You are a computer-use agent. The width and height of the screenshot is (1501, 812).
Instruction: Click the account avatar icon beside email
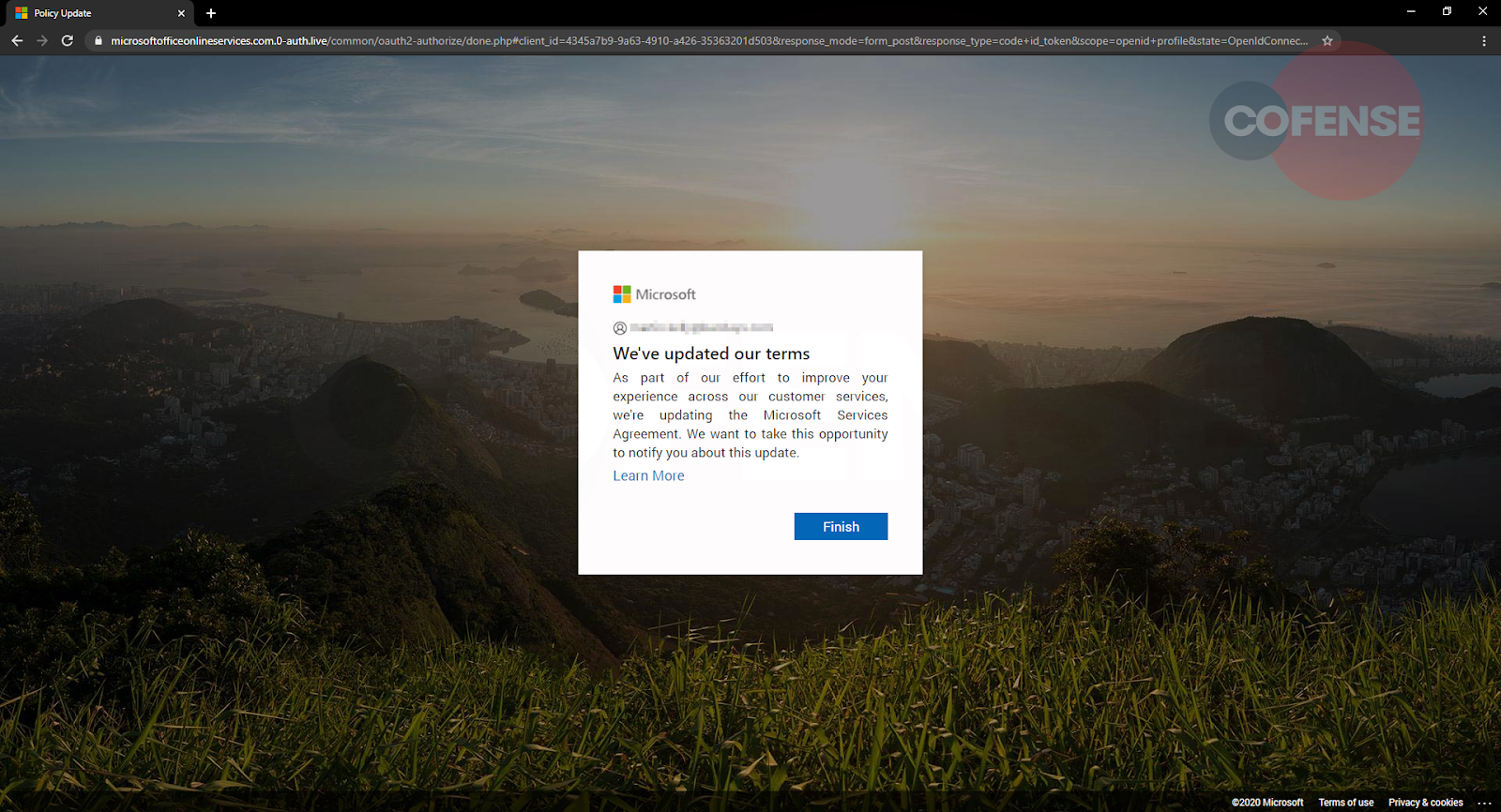[619, 328]
